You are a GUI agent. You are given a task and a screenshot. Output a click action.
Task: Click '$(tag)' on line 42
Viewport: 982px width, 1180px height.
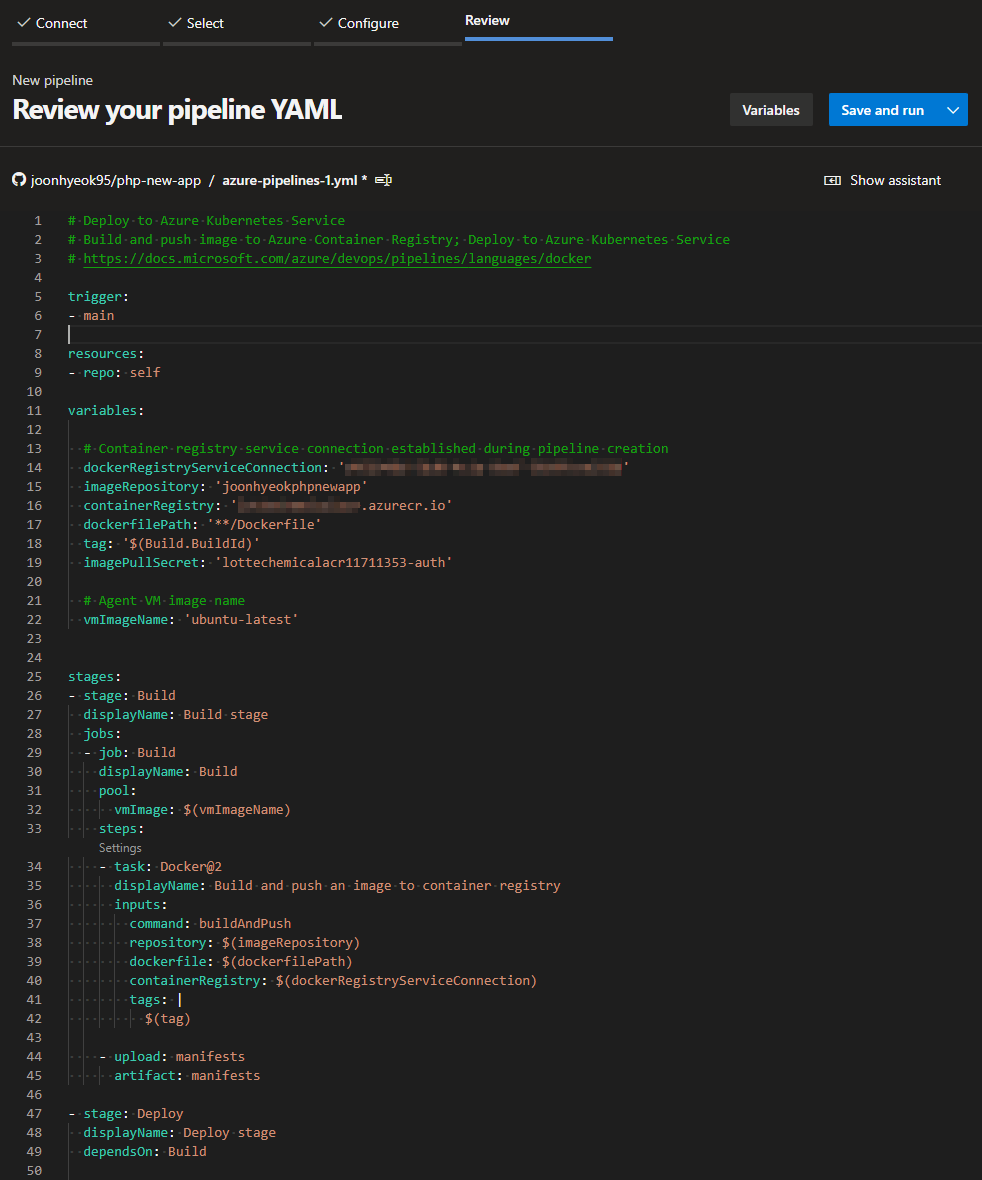[x=168, y=1019]
